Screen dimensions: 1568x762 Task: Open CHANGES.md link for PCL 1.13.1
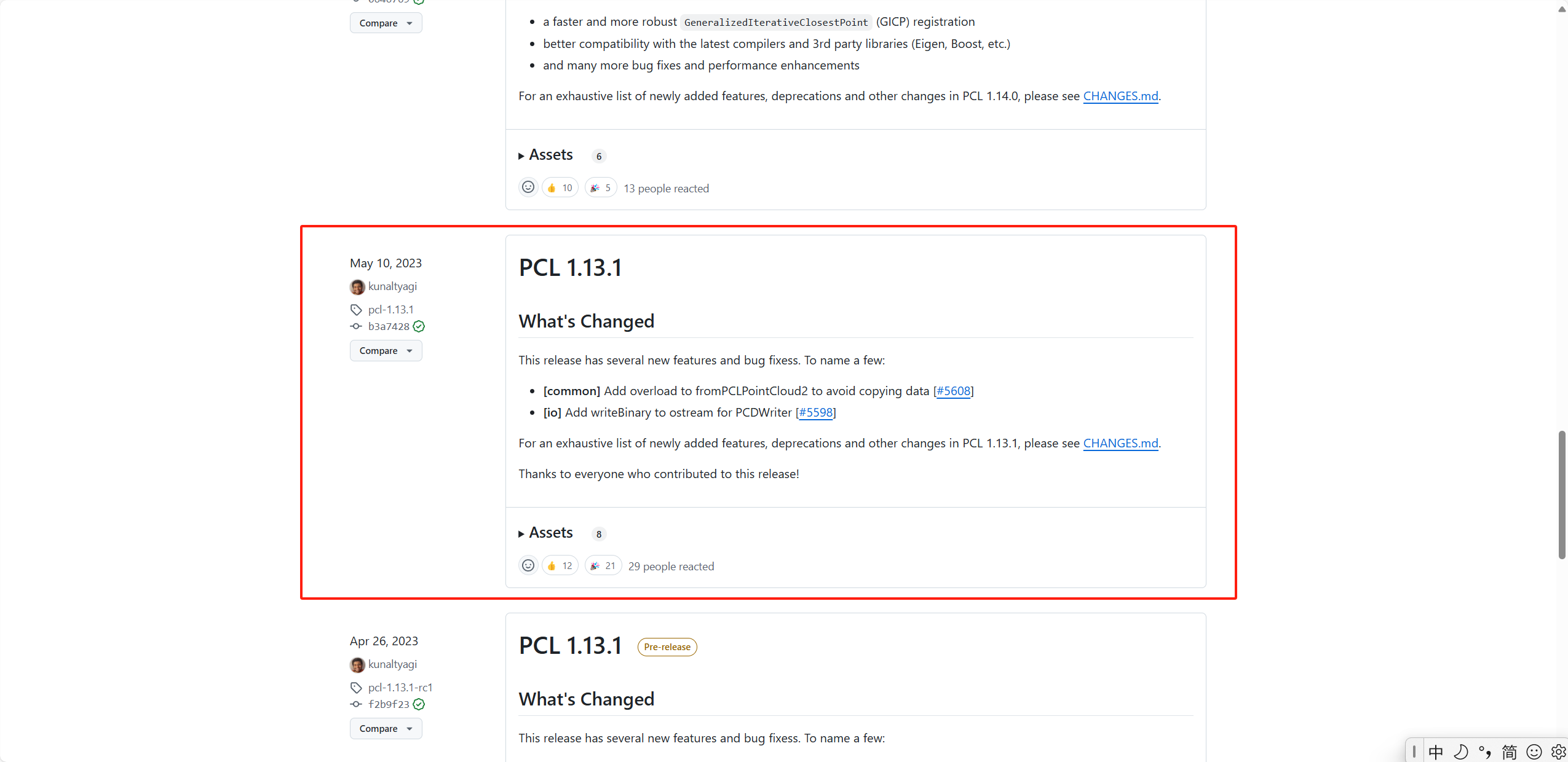(x=1120, y=442)
